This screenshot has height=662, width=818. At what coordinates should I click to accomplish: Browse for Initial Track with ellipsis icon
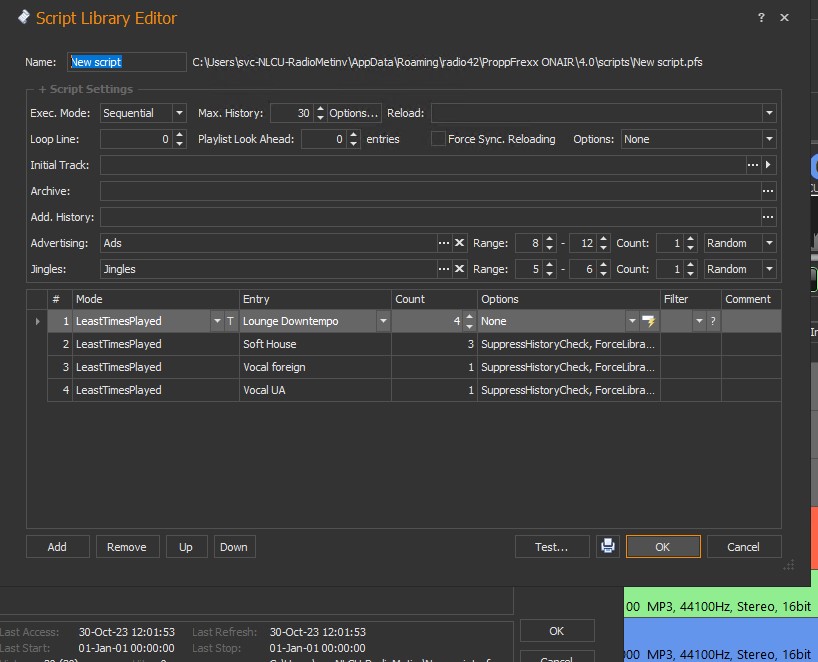[x=753, y=165]
